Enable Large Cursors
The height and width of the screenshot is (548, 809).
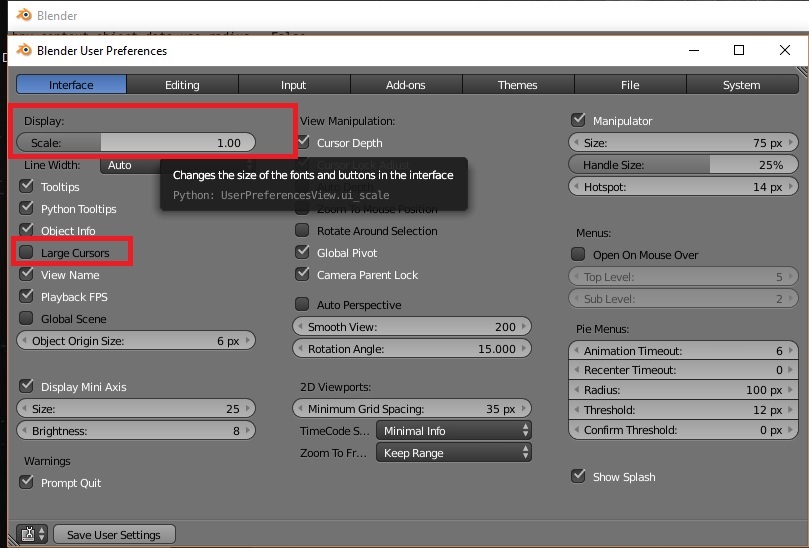click(26, 252)
